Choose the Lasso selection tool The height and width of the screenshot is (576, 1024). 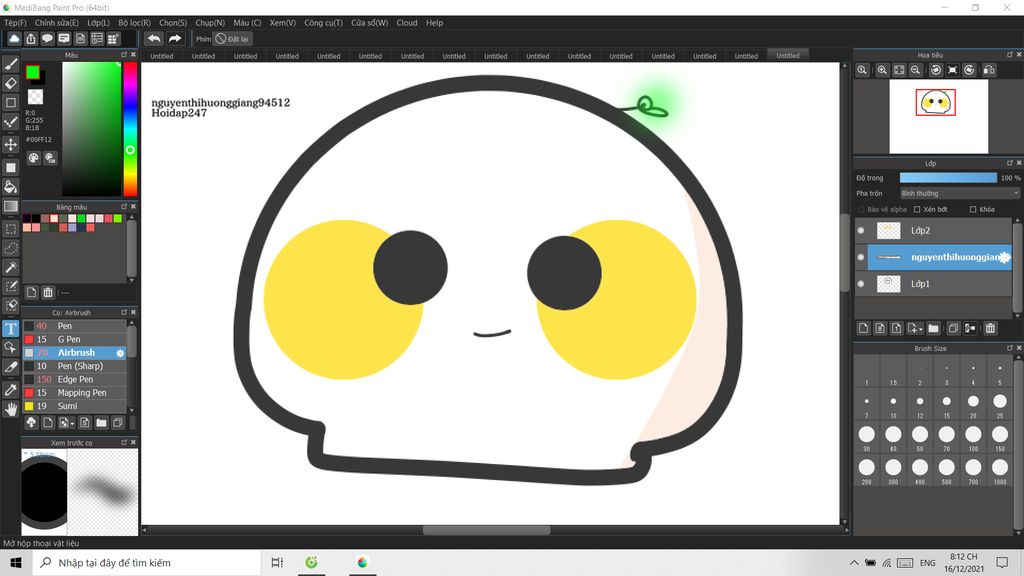(x=10, y=248)
